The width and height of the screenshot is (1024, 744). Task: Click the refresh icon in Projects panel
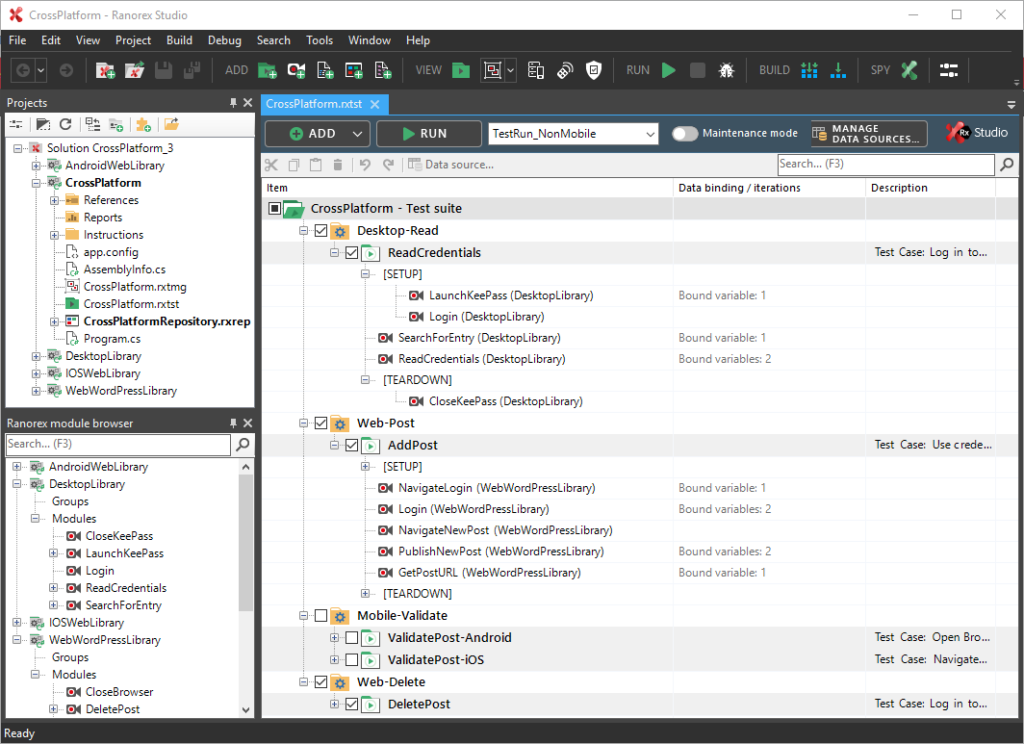click(66, 124)
